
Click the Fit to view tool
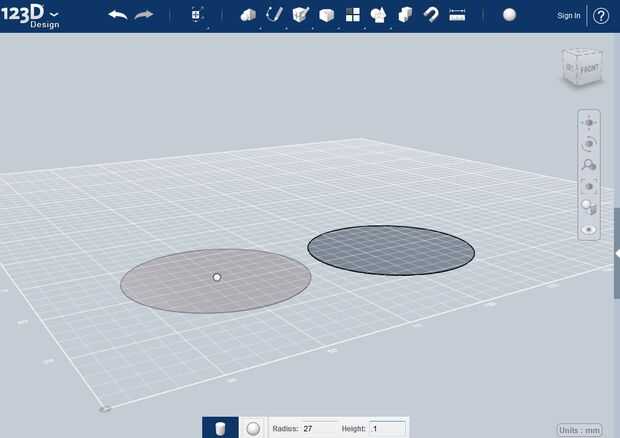[589, 186]
